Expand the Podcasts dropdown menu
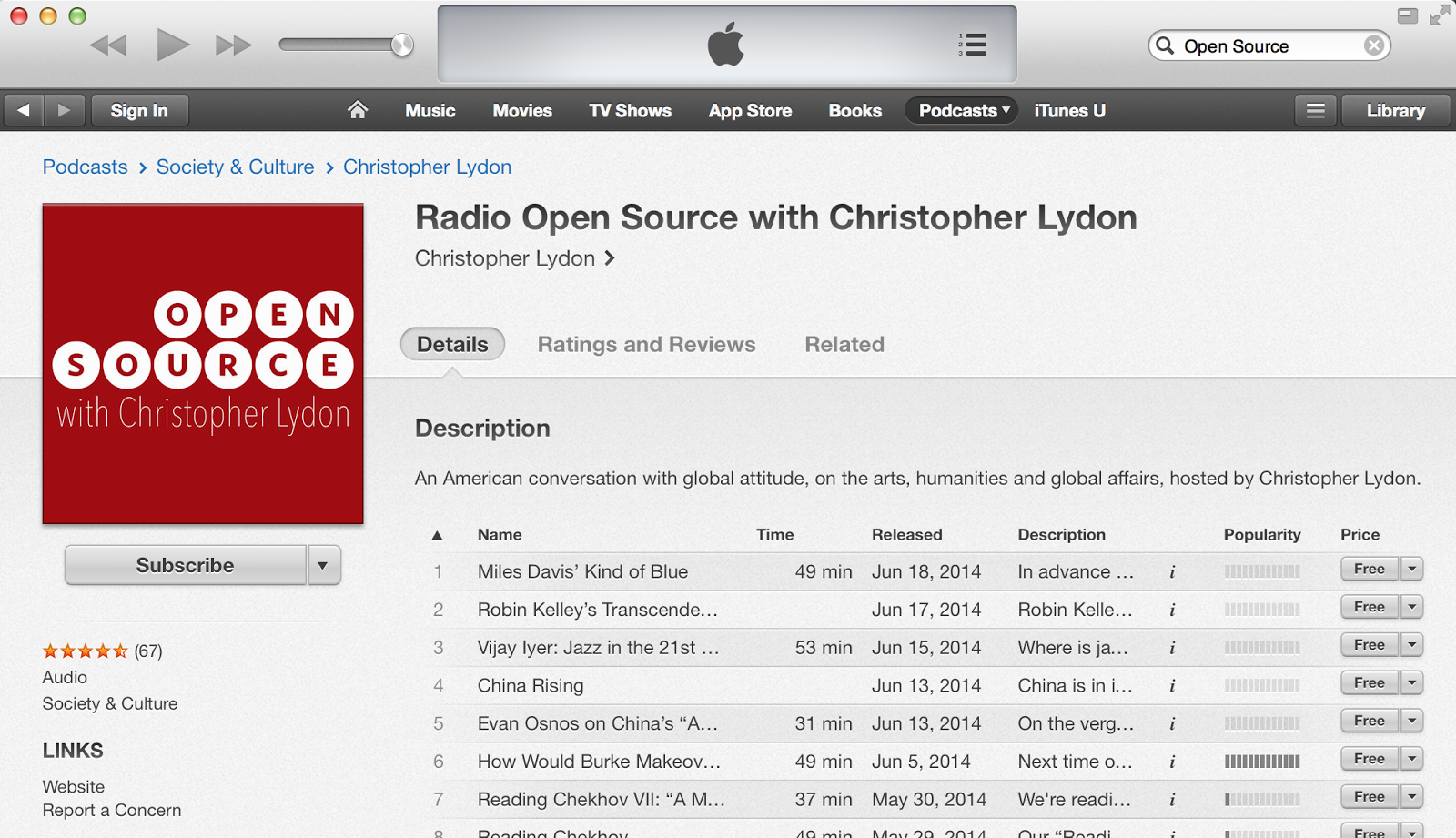Image resolution: width=1456 pixels, height=838 pixels. coord(962,110)
